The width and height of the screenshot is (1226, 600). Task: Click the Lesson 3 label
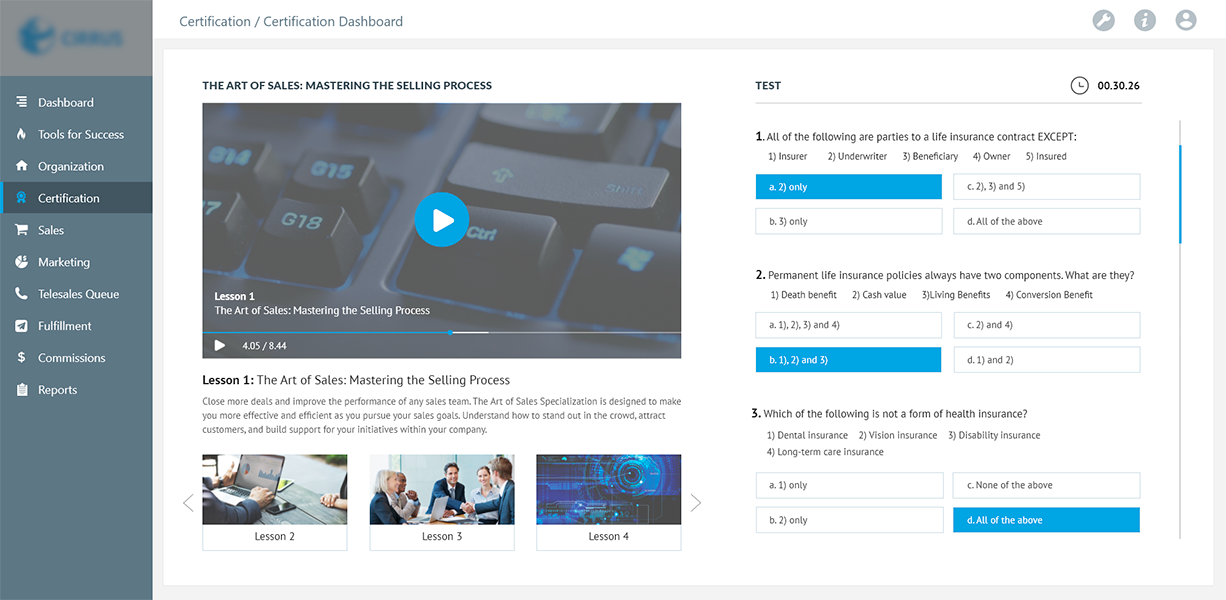pyautogui.click(x=442, y=537)
